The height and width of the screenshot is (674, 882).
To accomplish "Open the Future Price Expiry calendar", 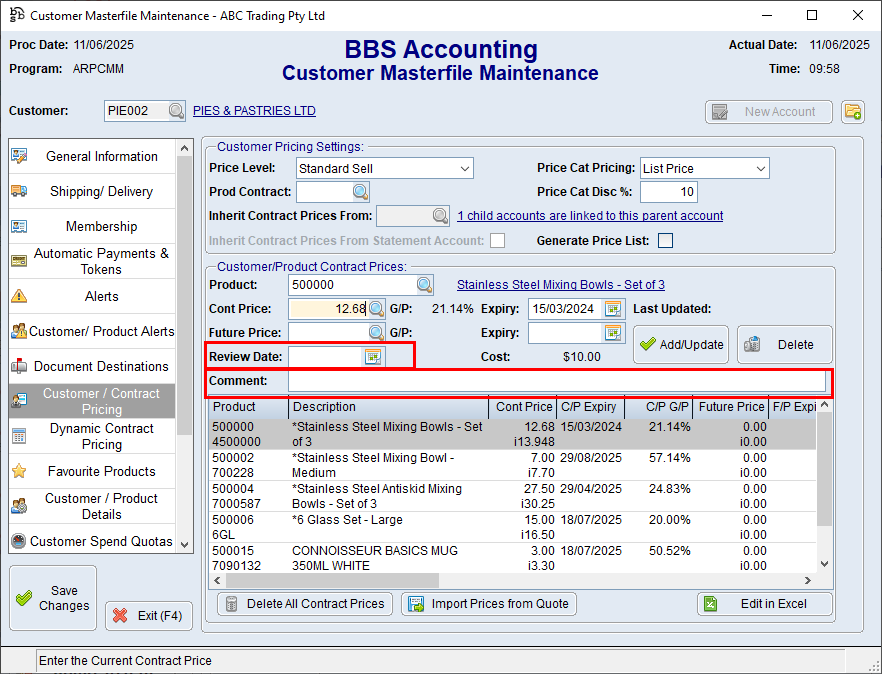I will 613,333.
